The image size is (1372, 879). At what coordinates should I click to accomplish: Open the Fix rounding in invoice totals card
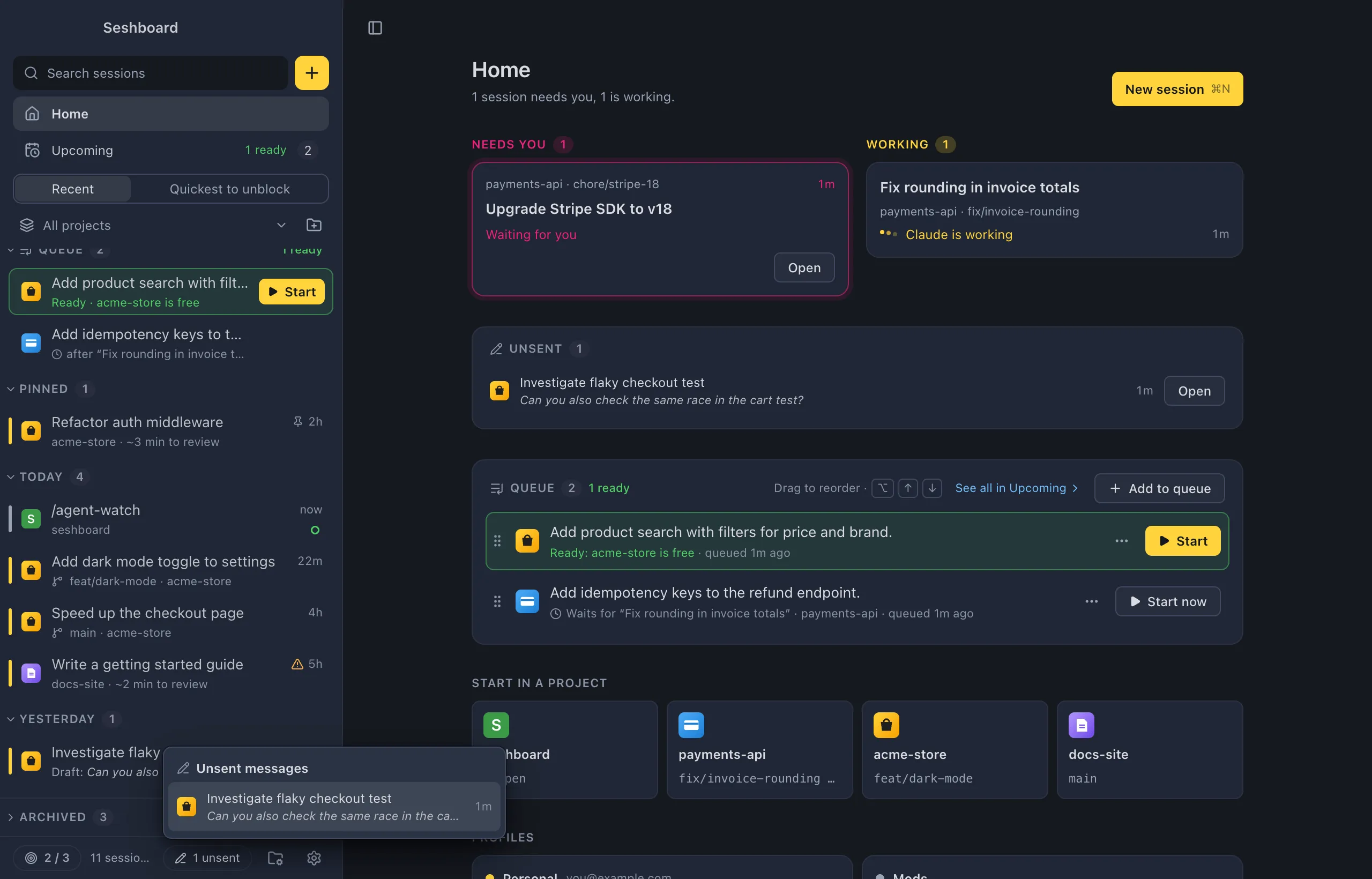(x=1054, y=210)
